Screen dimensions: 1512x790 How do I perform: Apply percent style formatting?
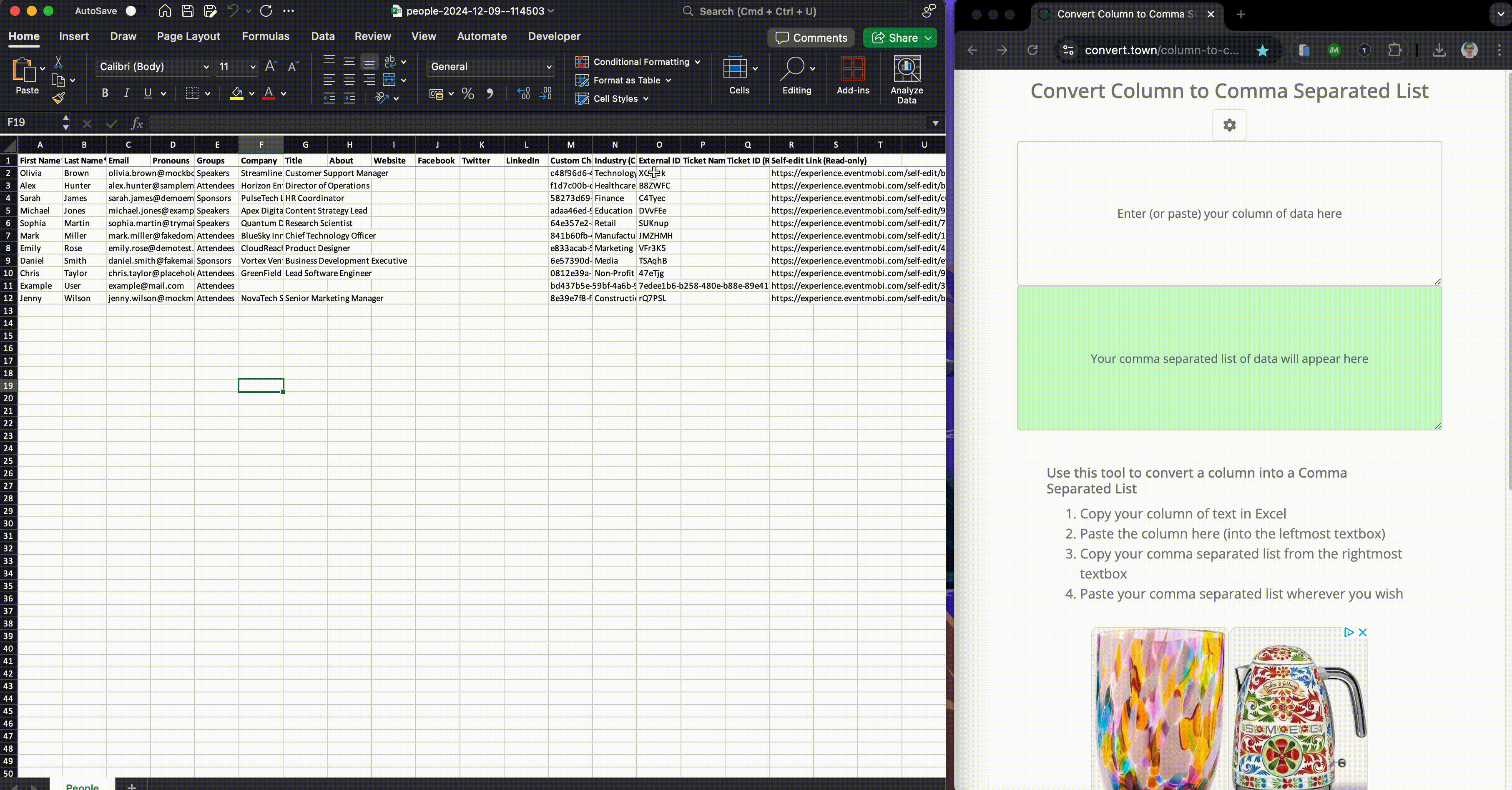coord(467,93)
